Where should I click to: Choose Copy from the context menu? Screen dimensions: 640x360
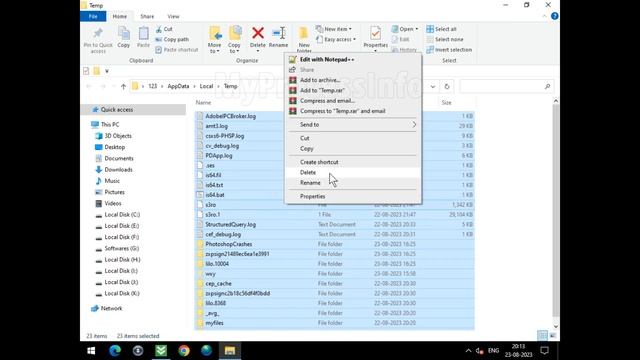pyautogui.click(x=353, y=149)
